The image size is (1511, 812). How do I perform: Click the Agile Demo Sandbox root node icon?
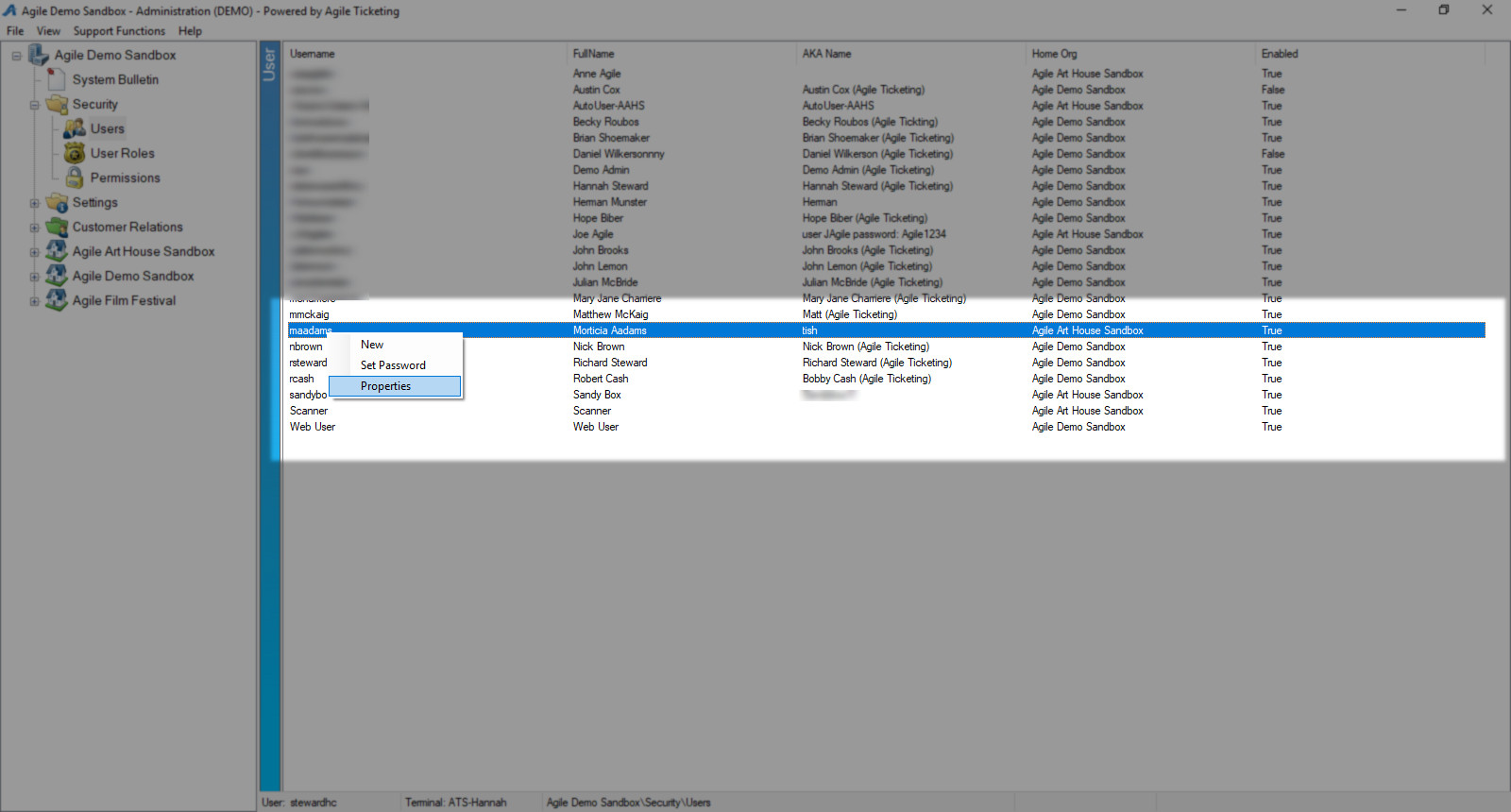(x=39, y=55)
